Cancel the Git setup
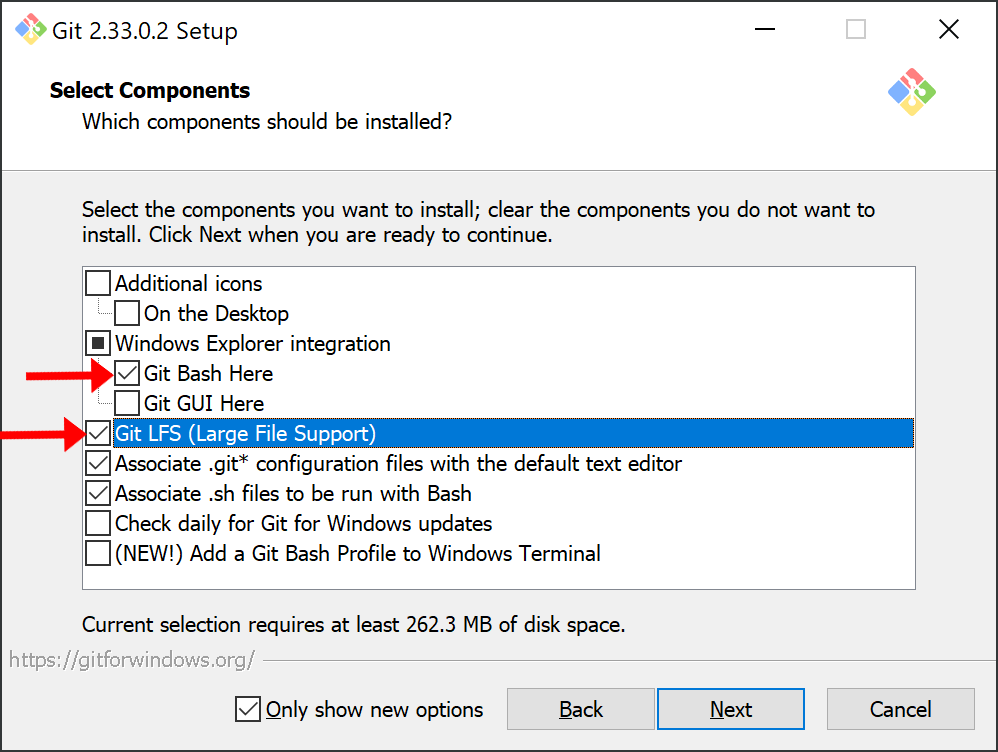 901,709
